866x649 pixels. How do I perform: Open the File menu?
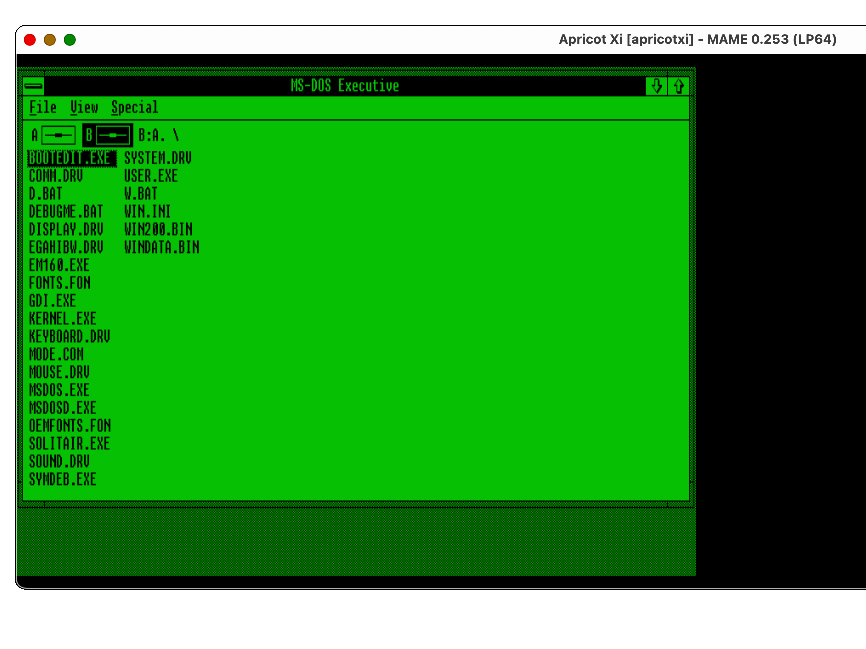click(x=42, y=108)
